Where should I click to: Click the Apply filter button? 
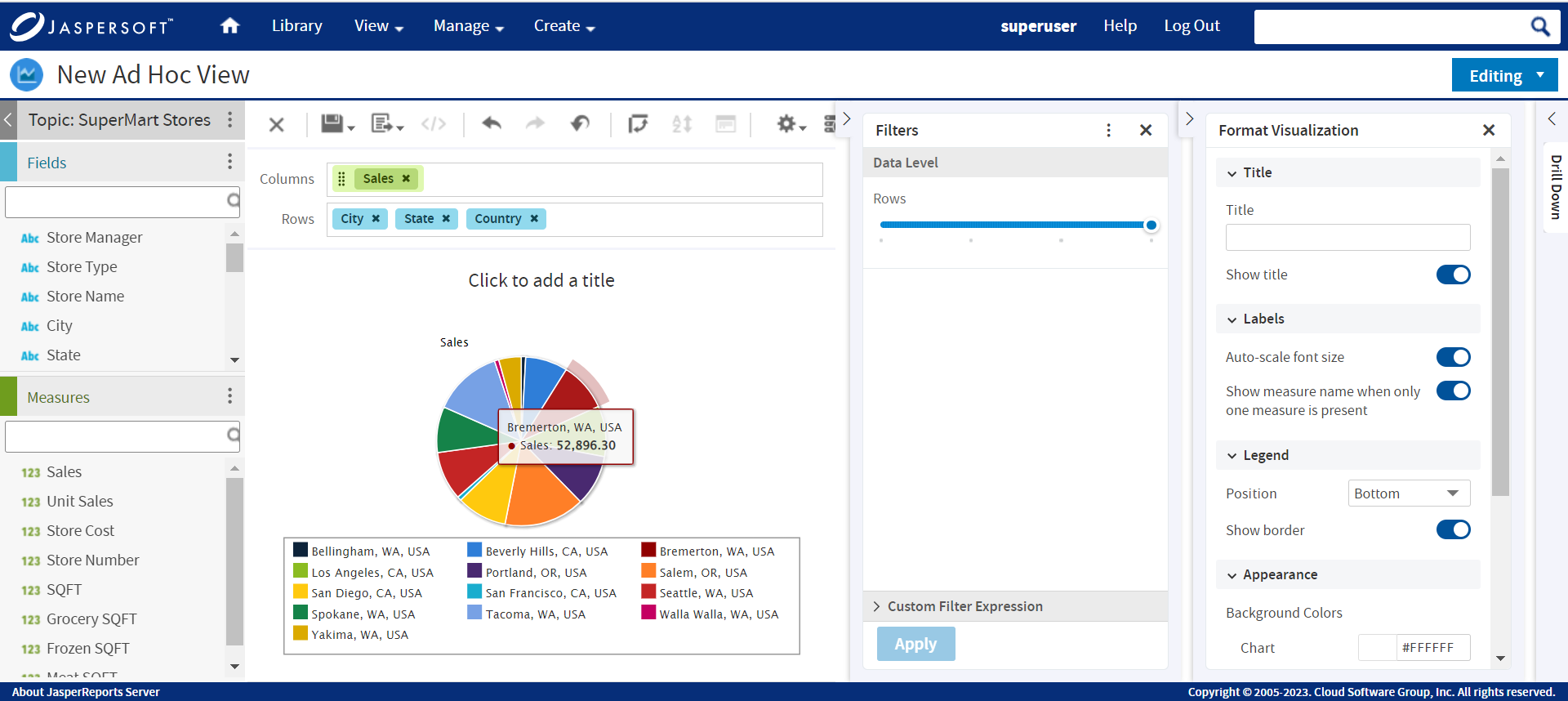click(x=915, y=644)
